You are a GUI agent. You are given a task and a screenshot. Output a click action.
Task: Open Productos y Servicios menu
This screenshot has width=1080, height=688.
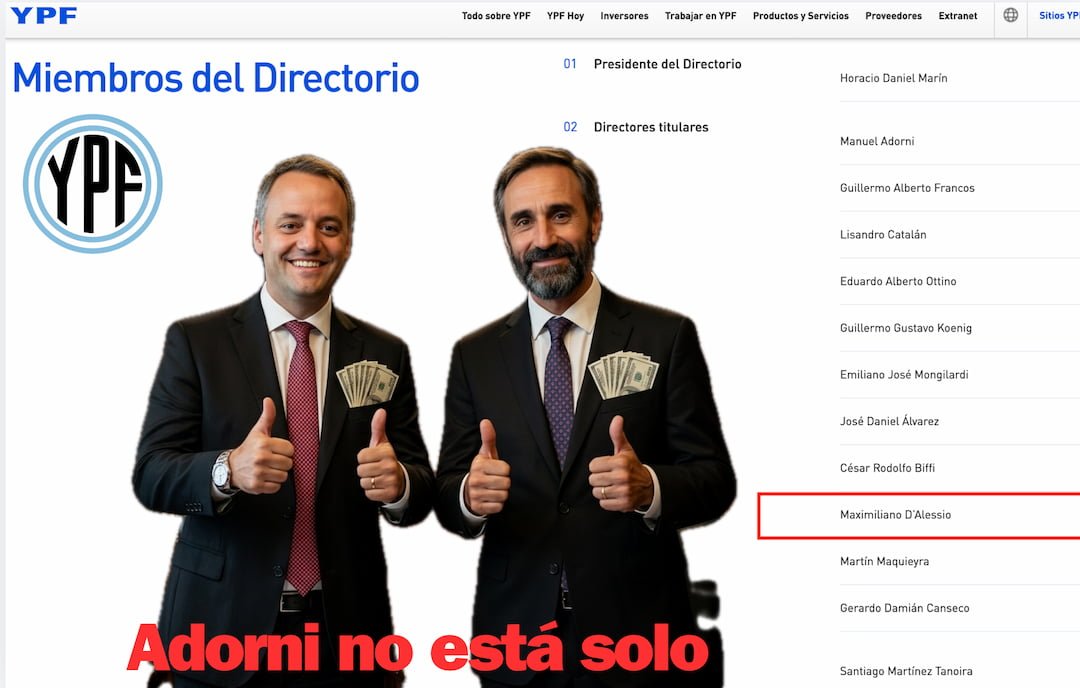click(x=800, y=16)
